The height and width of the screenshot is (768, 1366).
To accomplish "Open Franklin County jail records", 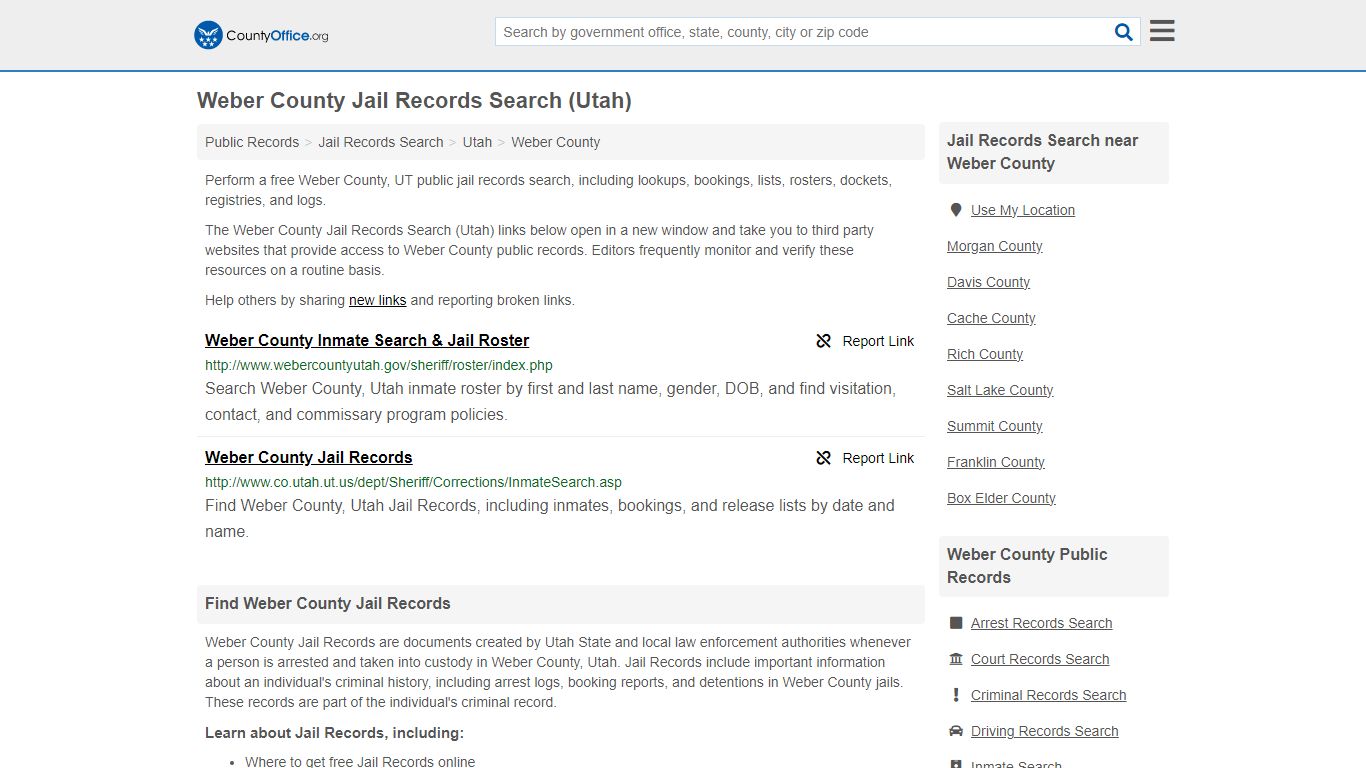I will [996, 462].
